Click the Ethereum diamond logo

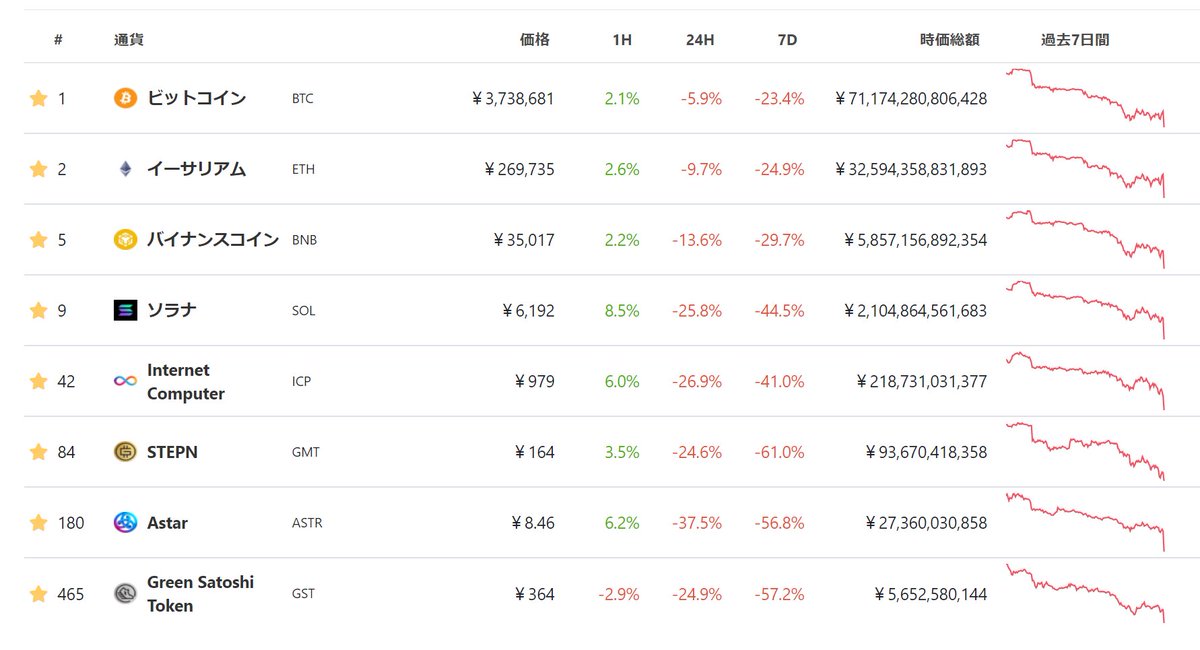coord(125,169)
